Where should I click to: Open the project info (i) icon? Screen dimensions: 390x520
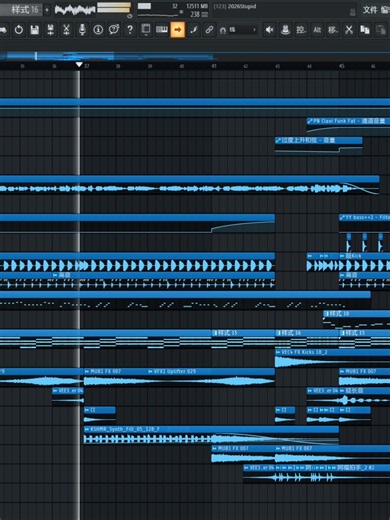click(x=98, y=30)
